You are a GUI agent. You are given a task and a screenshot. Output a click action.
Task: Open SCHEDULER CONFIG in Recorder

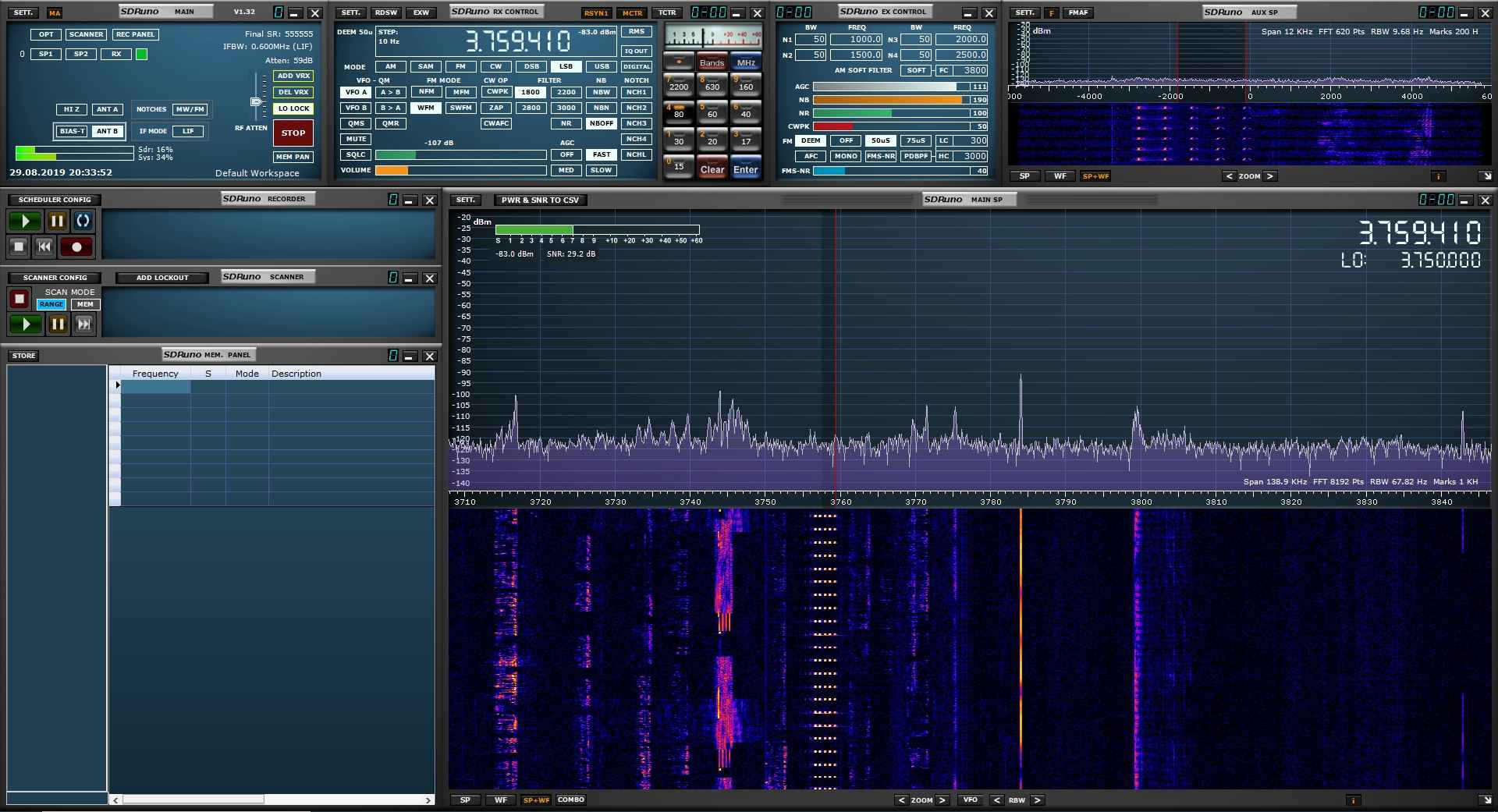[x=55, y=200]
